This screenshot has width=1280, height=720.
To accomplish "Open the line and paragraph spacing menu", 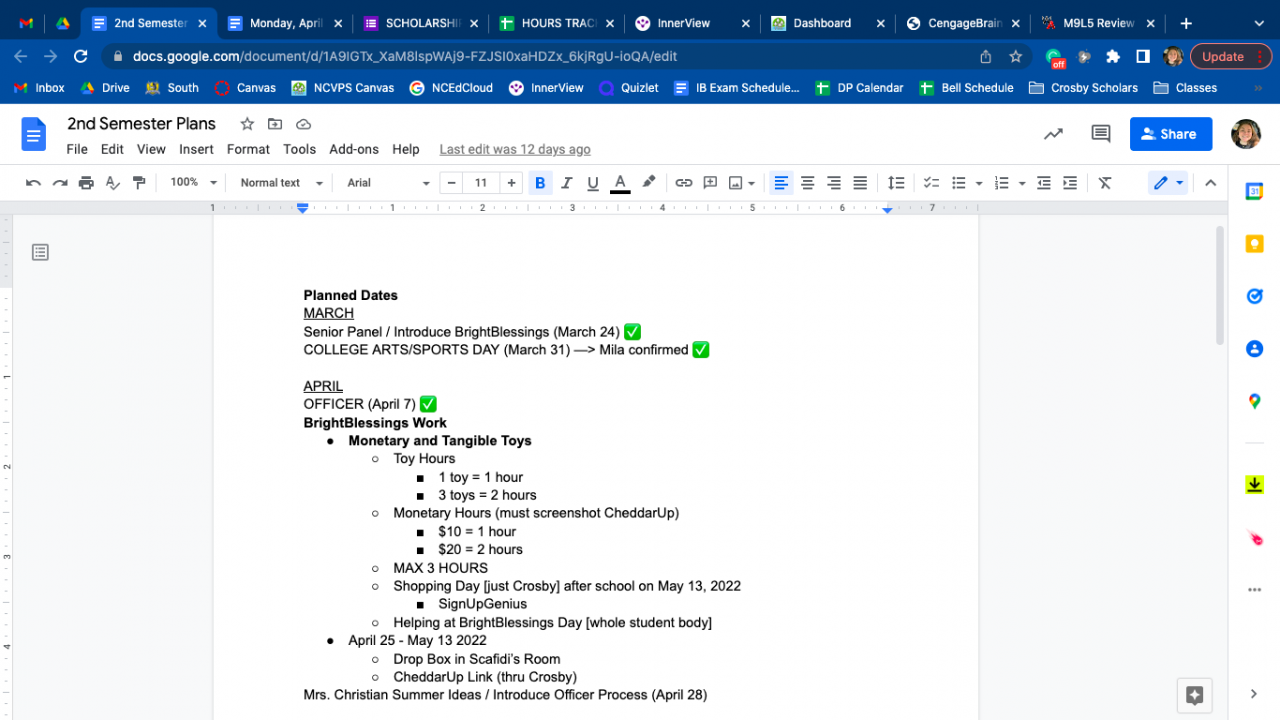I will click(x=896, y=183).
